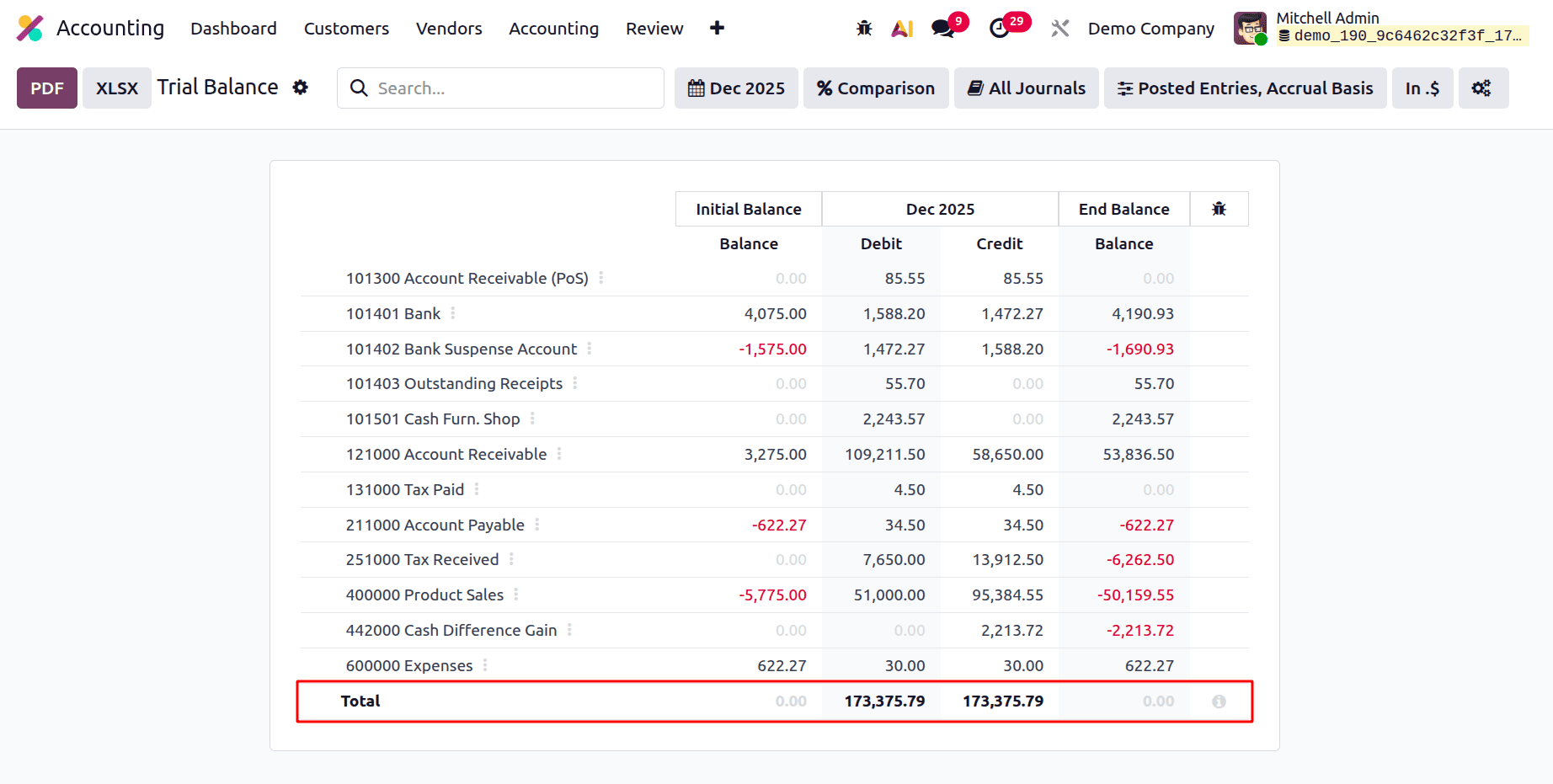Click the End Balance column header

coord(1123,209)
